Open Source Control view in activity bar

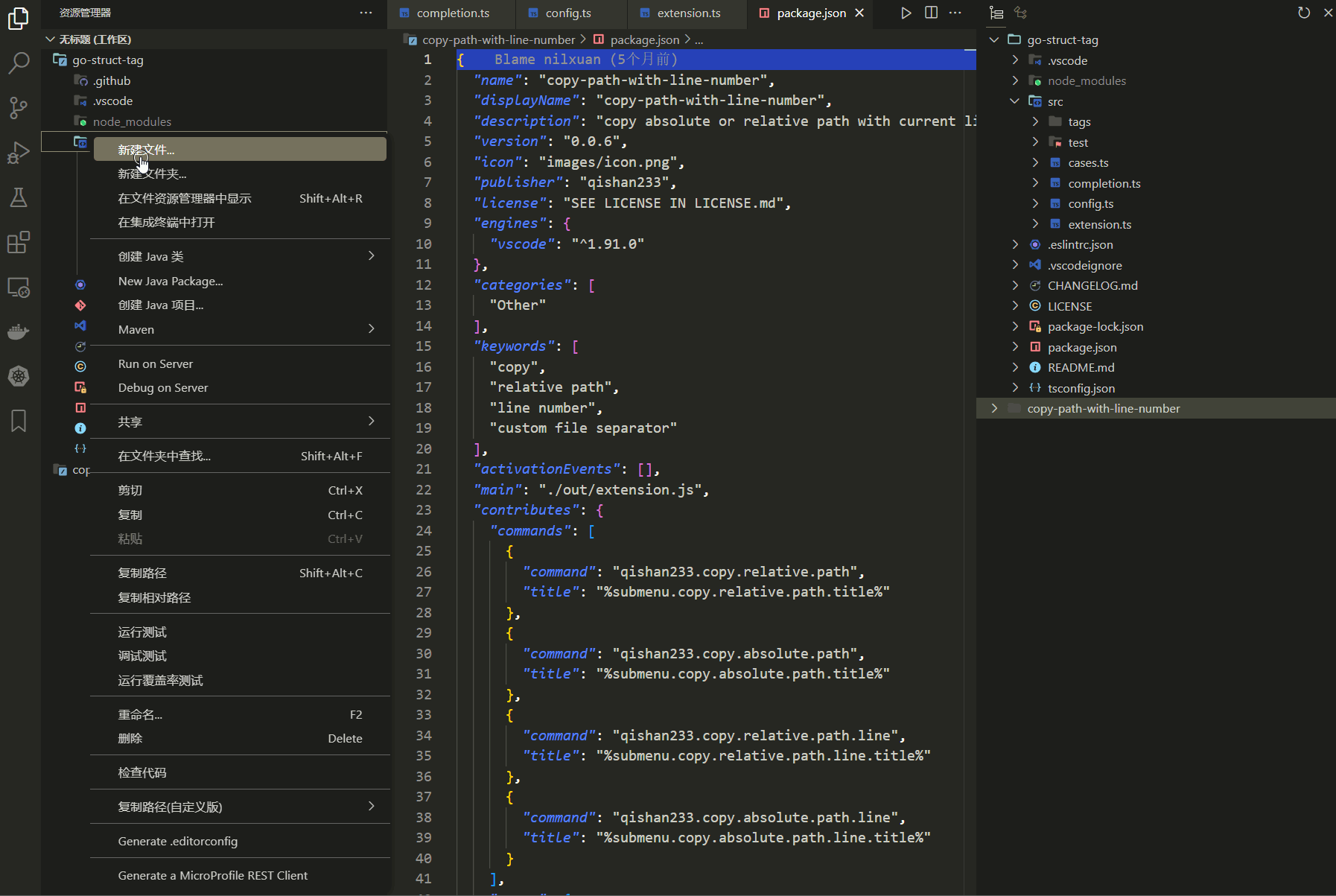(x=19, y=108)
